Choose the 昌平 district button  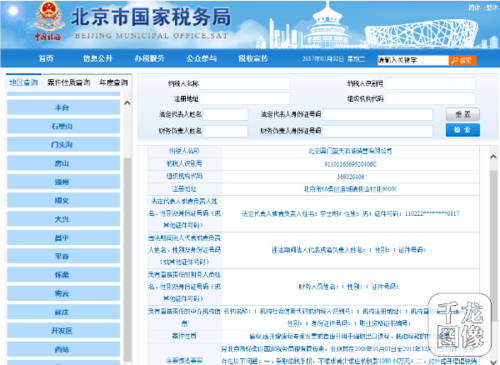pyautogui.click(x=63, y=238)
